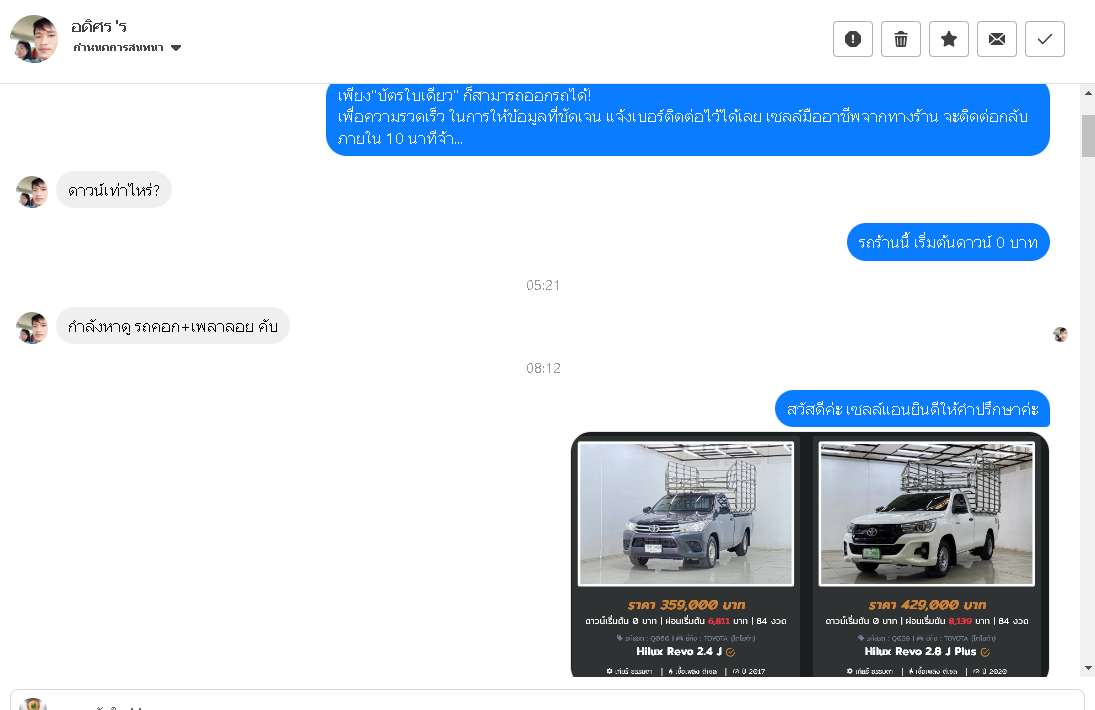Click the chat scrollbar thumb
The width and height of the screenshot is (1095, 710).
pos(1088,135)
